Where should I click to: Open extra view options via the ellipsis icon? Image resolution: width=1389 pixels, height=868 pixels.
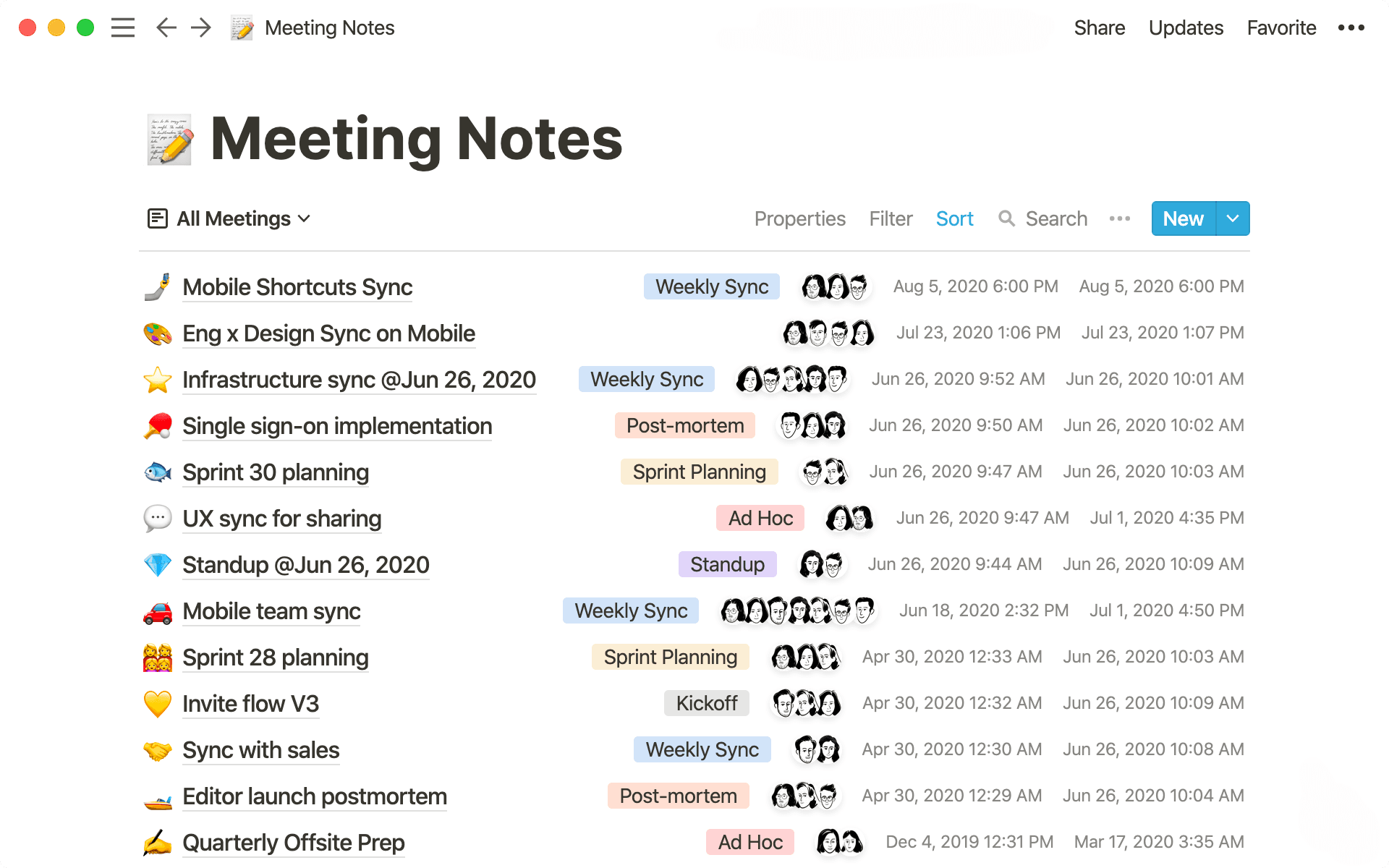(x=1118, y=218)
